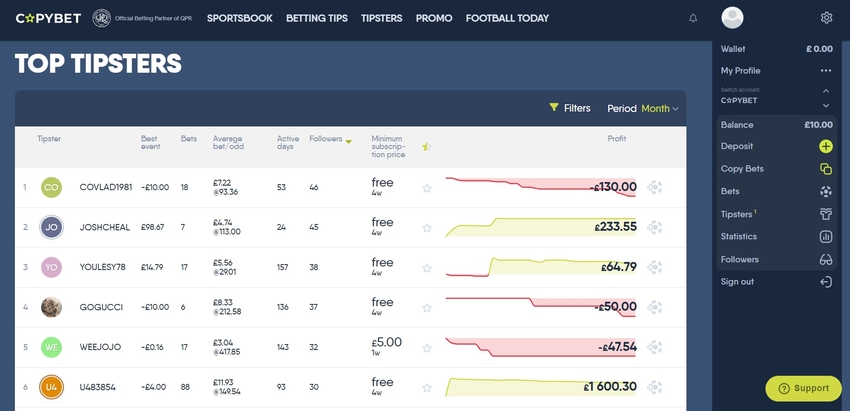Favourite GOGUCCI with the star
This screenshot has height=411, width=850.
[427, 308]
